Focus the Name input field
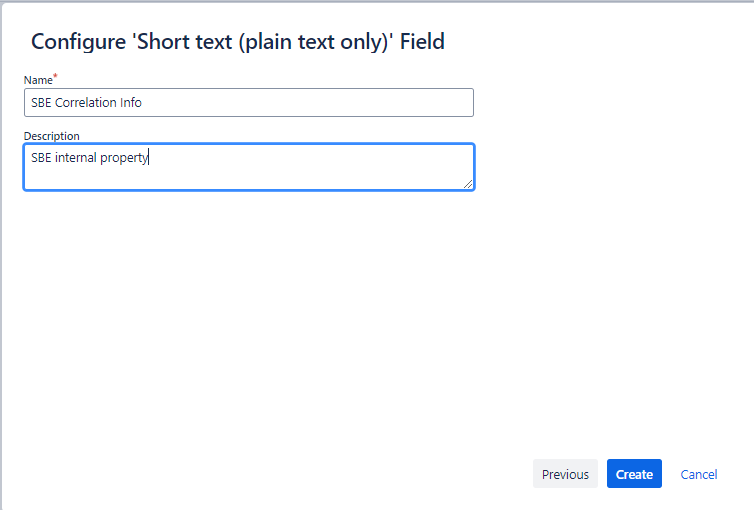 tap(249, 102)
